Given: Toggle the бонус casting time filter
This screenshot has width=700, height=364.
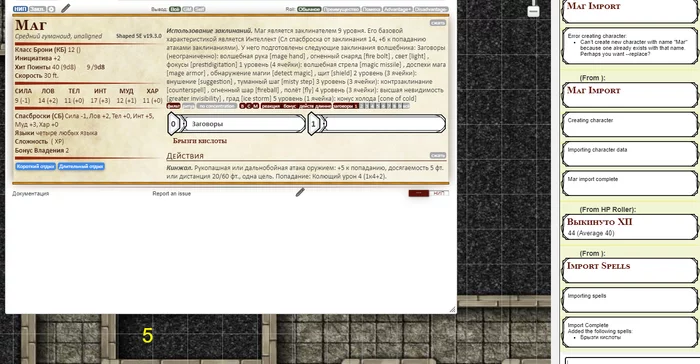Looking at the screenshot, I should pyautogui.click(x=290, y=106).
